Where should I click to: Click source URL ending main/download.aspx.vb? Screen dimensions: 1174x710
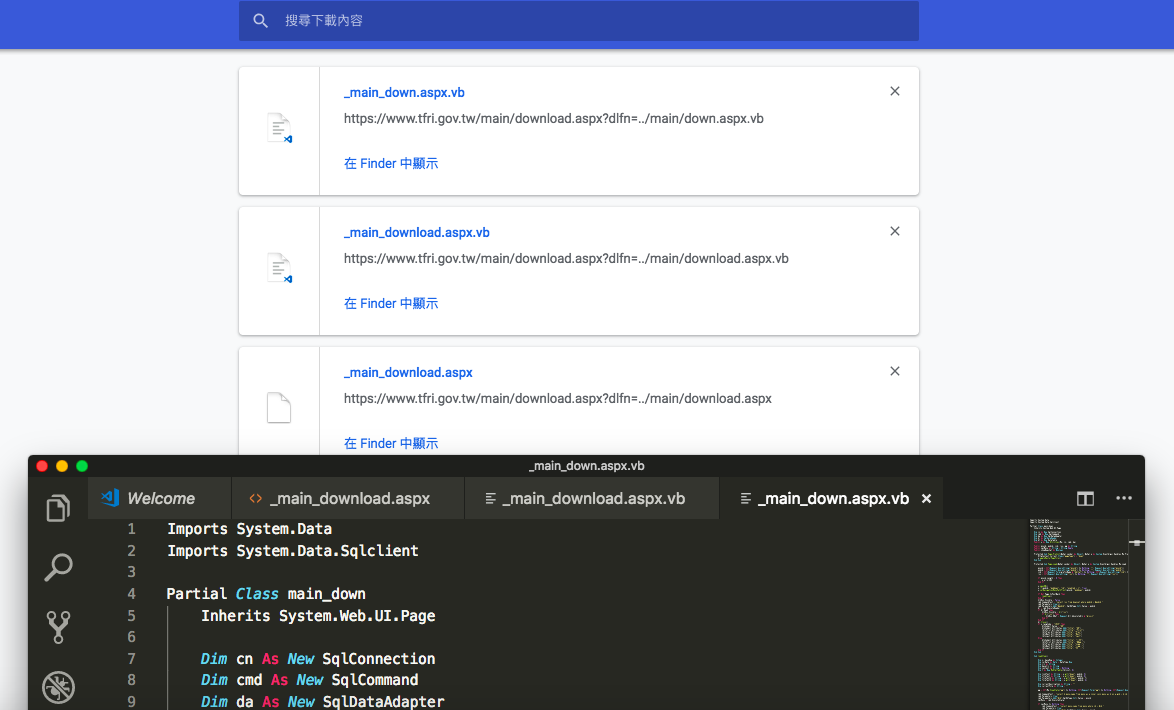566,258
